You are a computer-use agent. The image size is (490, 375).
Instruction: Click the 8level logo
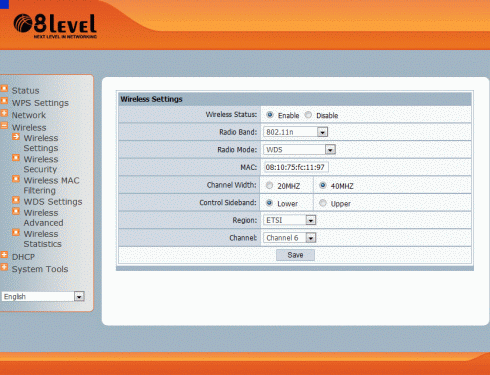point(55,26)
